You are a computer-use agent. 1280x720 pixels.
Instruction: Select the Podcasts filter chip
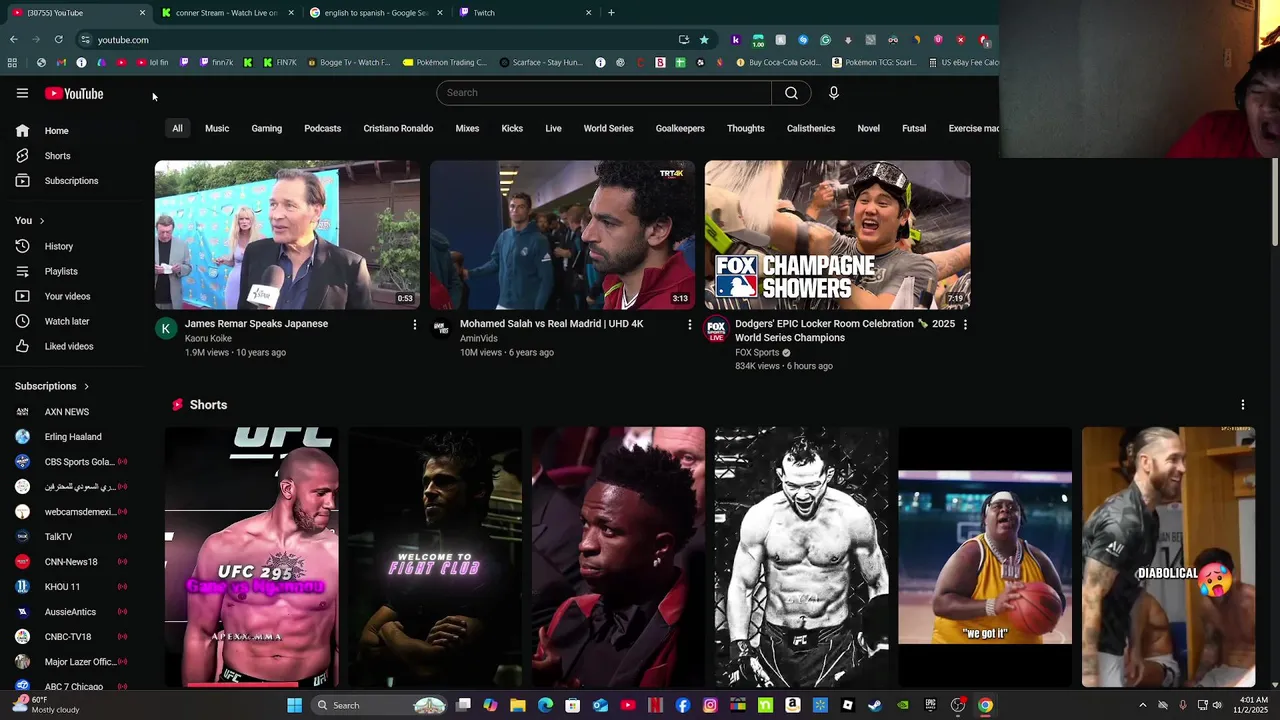323,129
